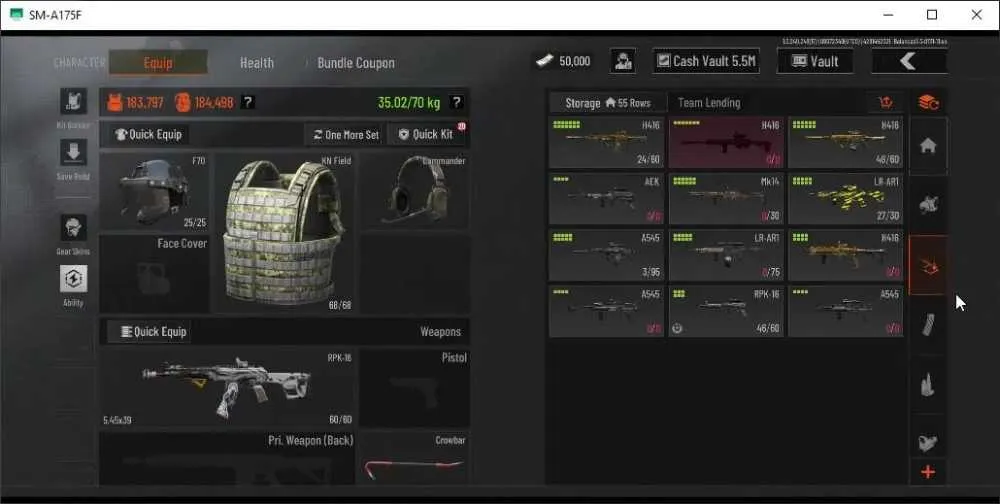The width and height of the screenshot is (1000, 504).
Task: Select the equipped RPK-16 primary weapon
Action: 227,387
